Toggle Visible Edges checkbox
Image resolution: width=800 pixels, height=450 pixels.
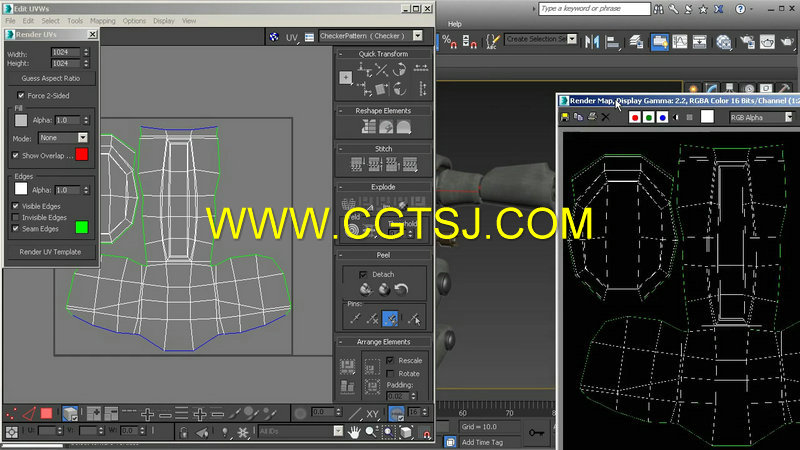pos(15,206)
